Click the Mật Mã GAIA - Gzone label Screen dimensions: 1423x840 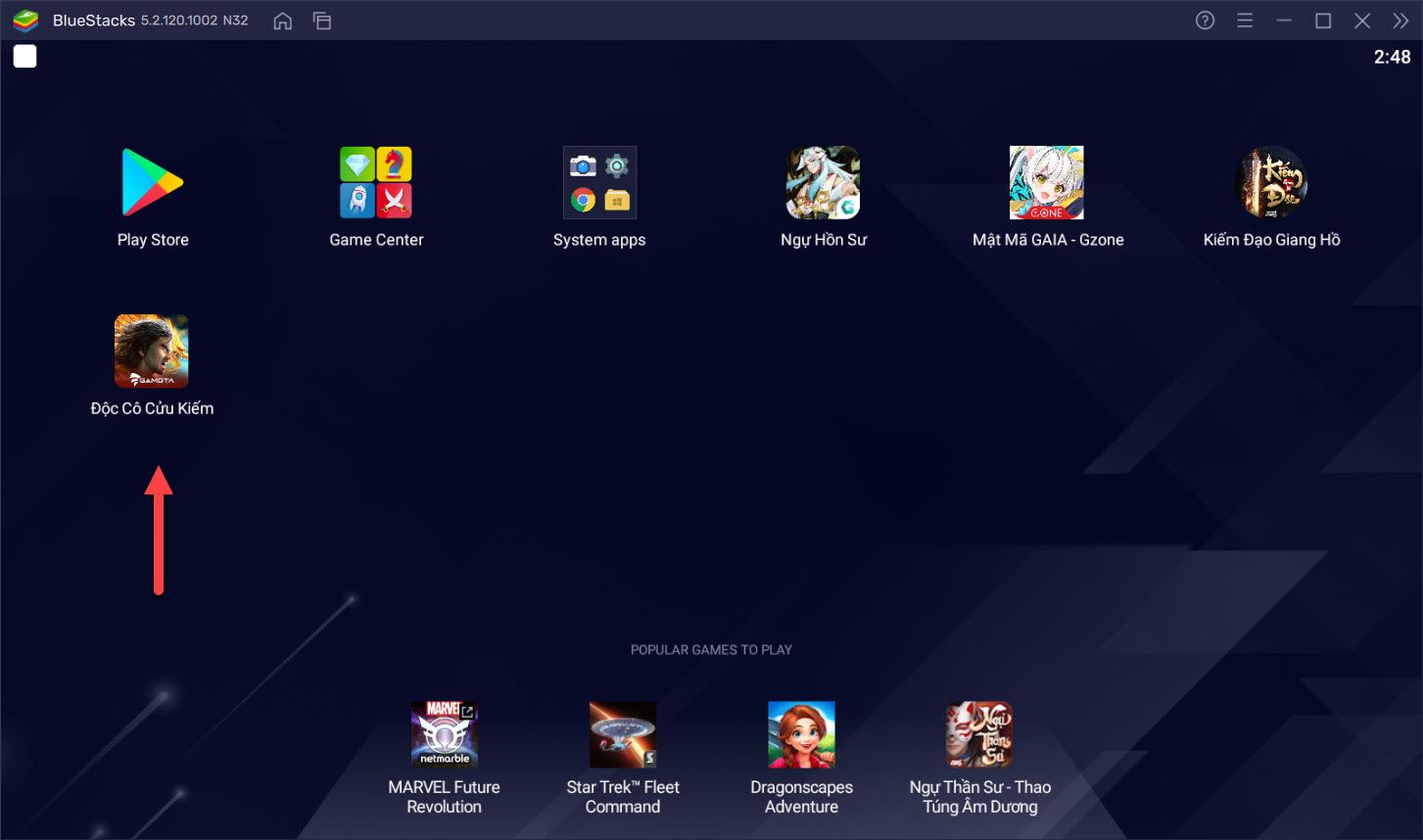(x=1048, y=240)
